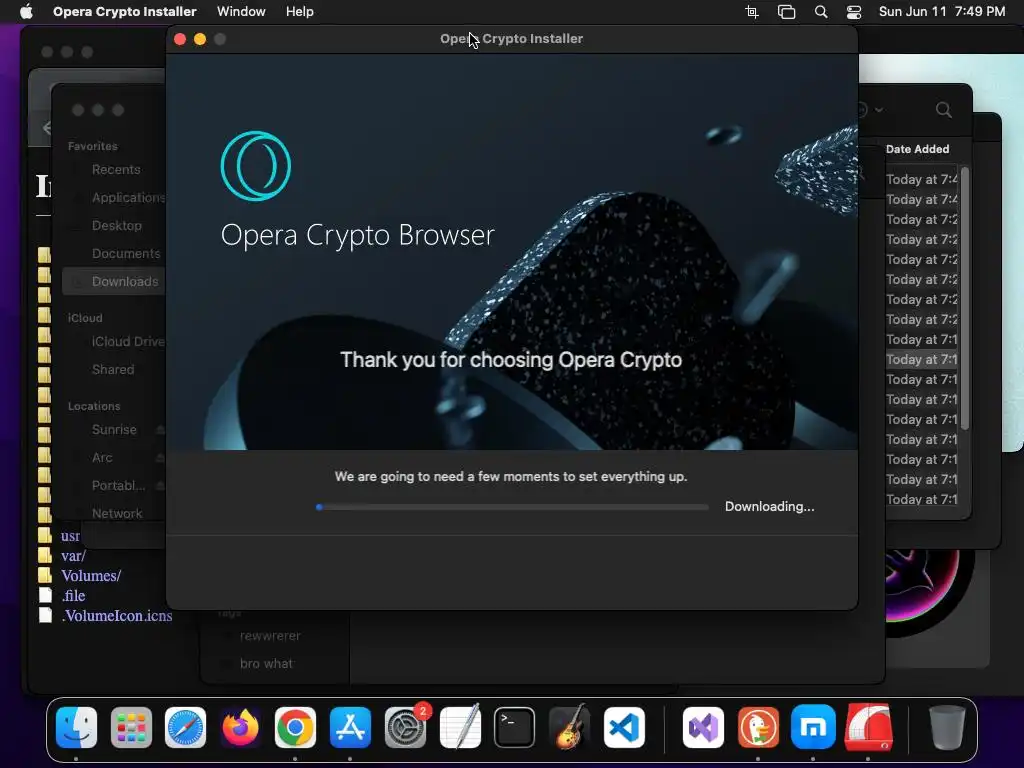The width and height of the screenshot is (1024, 768).
Task: Click the screenshot capture icon in menu bar
Action: click(x=752, y=12)
